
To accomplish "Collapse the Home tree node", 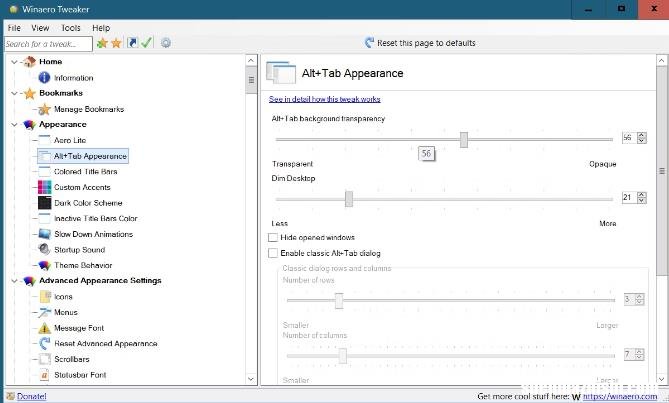I will (x=15, y=62).
